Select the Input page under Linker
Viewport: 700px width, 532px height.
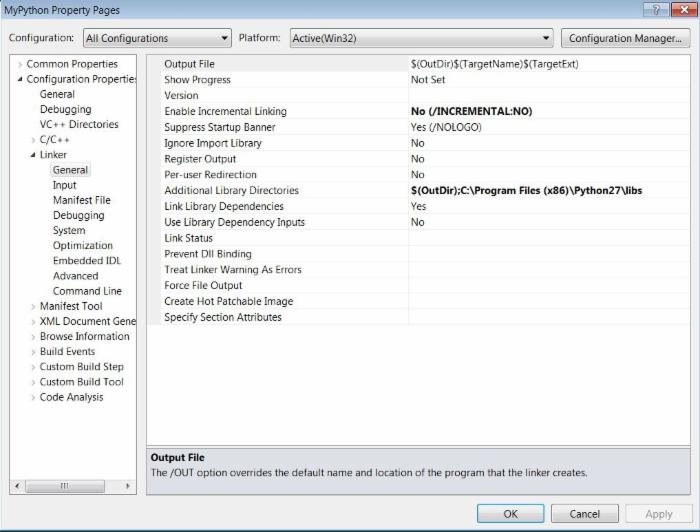64,185
